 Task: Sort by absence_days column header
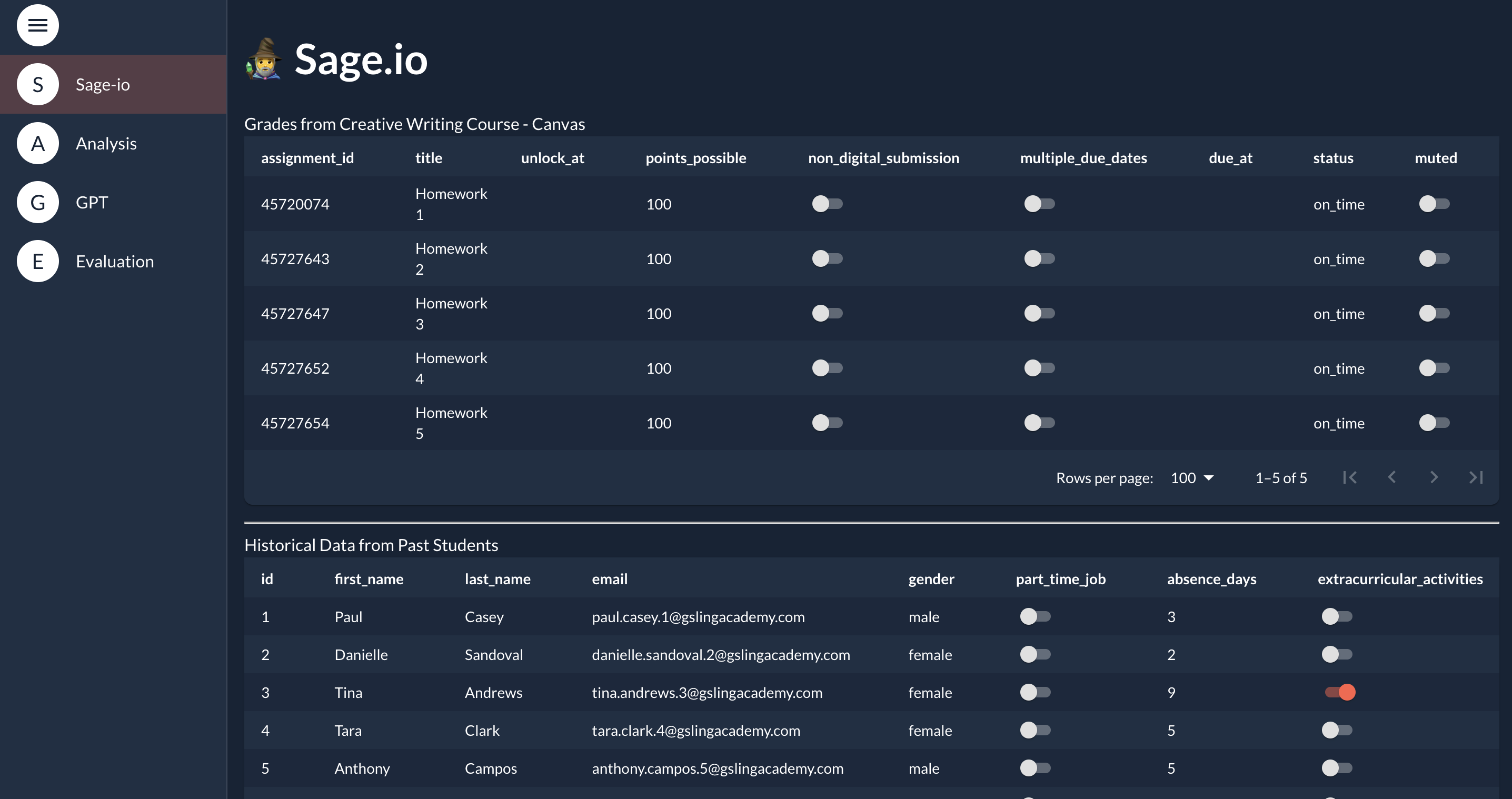coord(1211,579)
